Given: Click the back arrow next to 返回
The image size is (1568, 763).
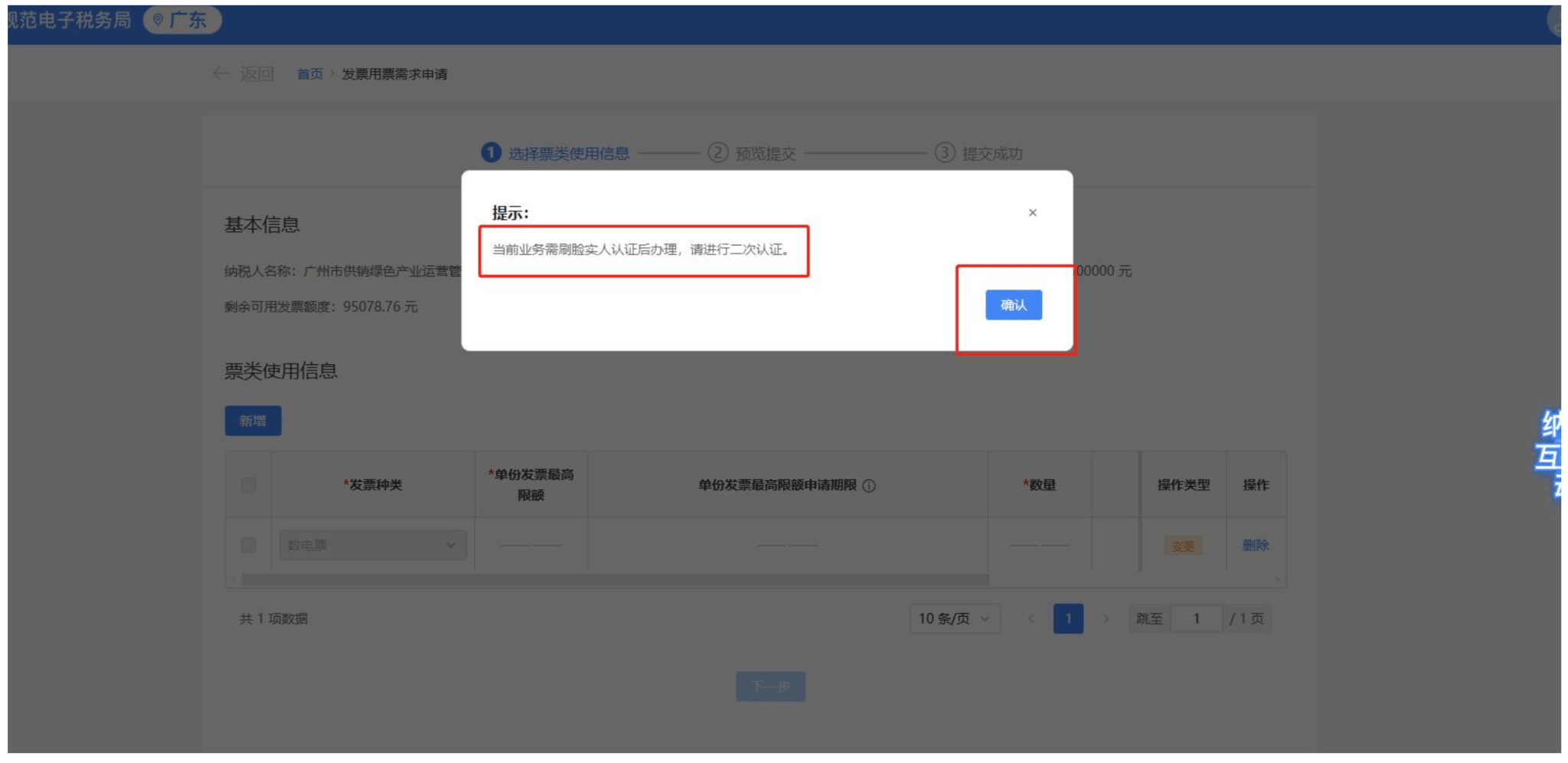Looking at the screenshot, I should coord(220,74).
